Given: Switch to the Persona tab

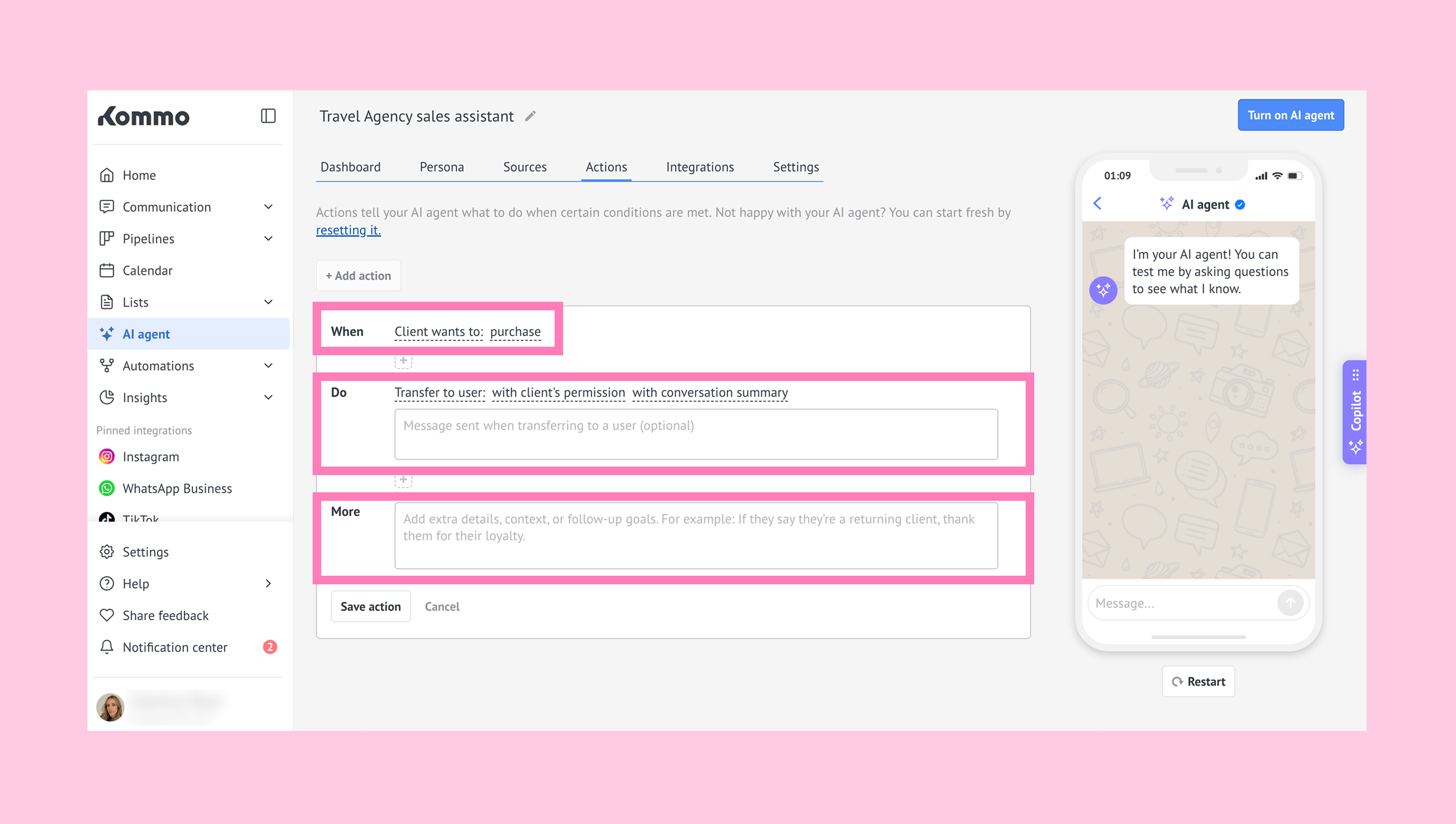Looking at the screenshot, I should [442, 167].
